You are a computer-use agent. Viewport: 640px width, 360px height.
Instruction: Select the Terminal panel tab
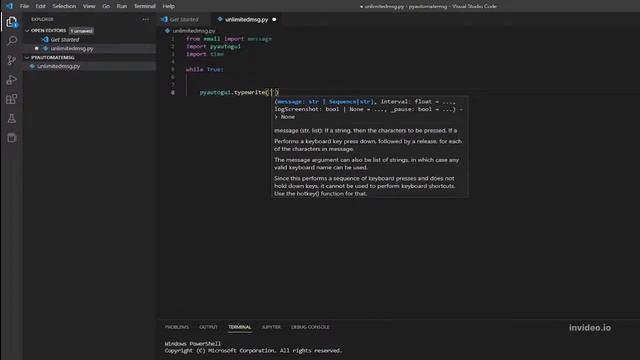(240, 327)
